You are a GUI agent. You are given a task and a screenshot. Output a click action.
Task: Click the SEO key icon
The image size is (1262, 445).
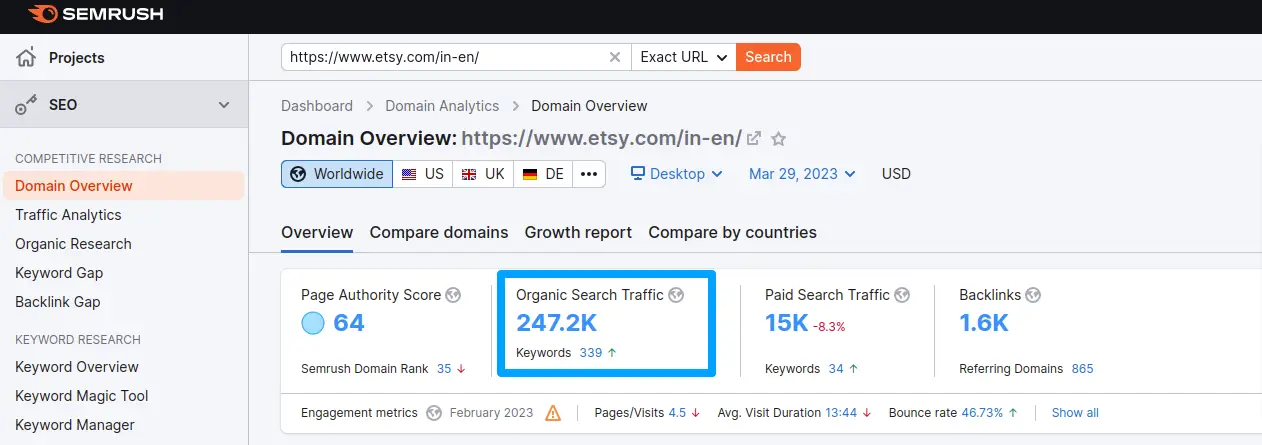pos(27,105)
